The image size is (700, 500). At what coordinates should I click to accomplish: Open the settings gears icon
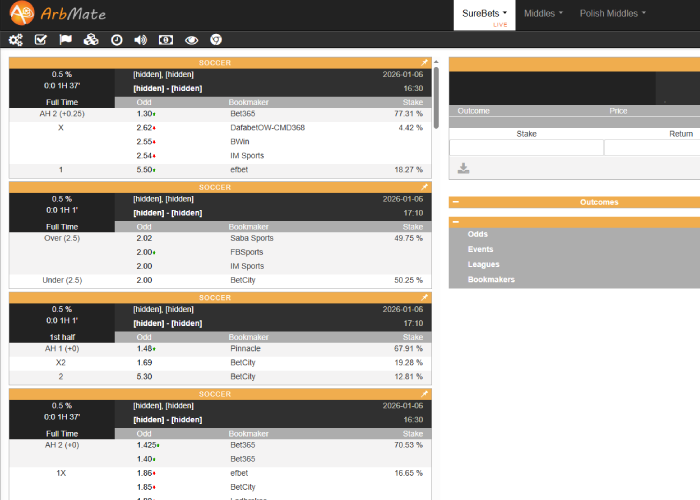coord(16,40)
